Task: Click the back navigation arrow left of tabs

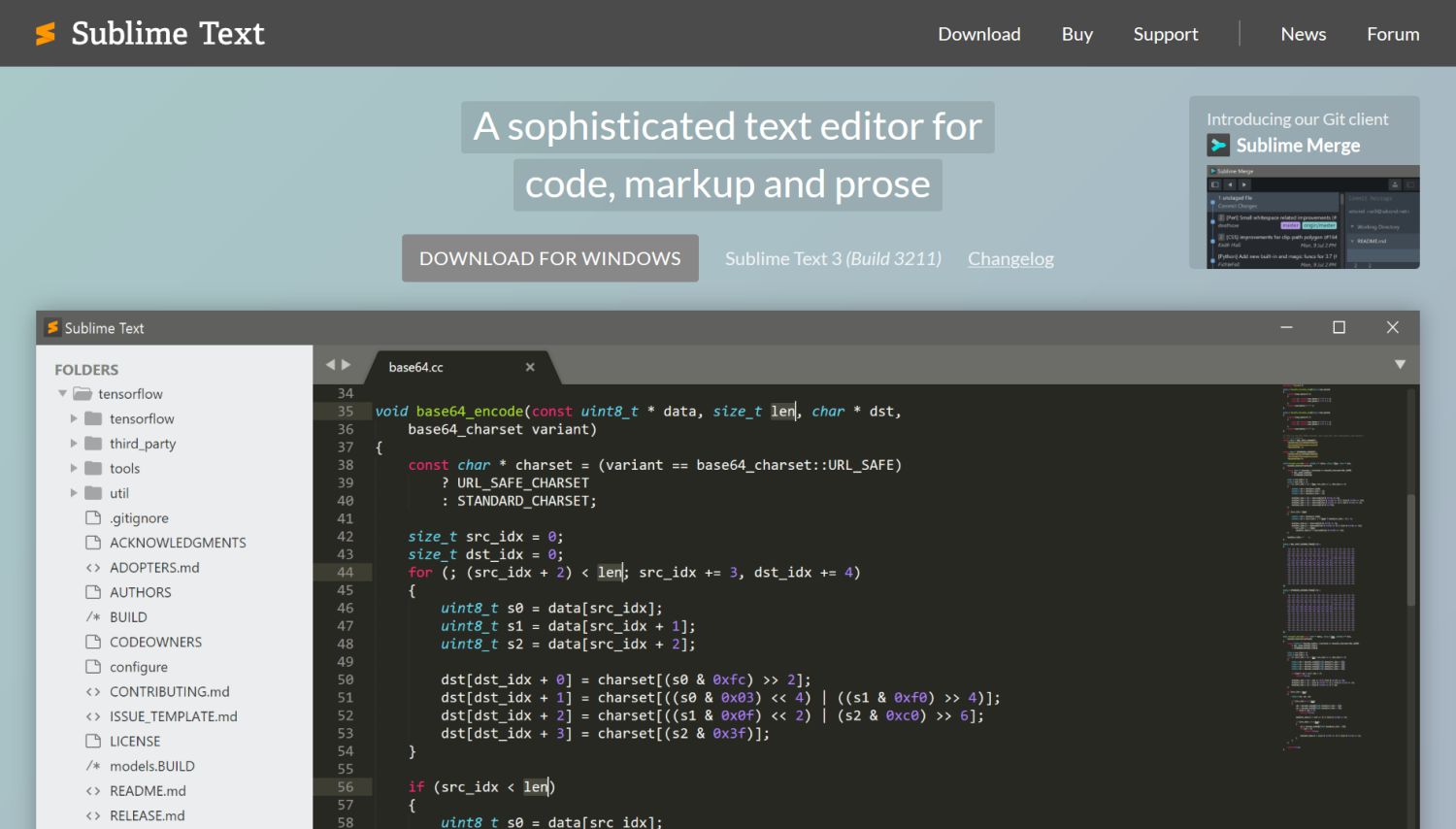Action: point(331,363)
